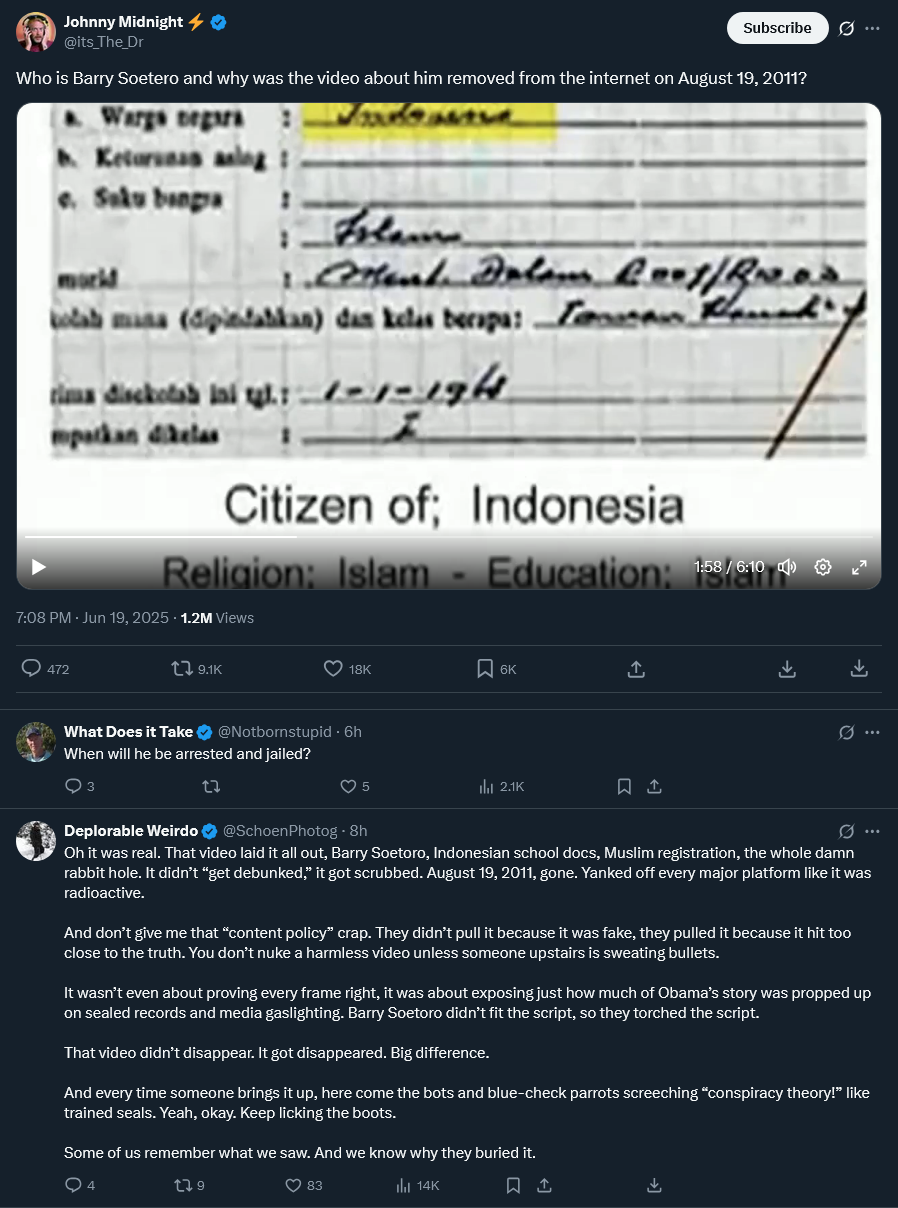
Task: Seek along the video progress bar
Action: click(x=448, y=537)
